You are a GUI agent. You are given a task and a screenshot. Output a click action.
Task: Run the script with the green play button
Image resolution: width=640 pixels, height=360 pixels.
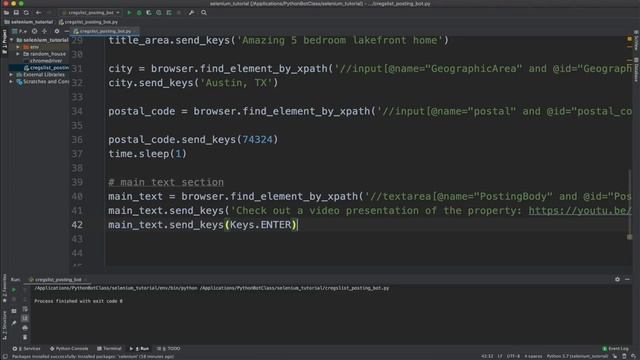pyautogui.click(x=129, y=13)
